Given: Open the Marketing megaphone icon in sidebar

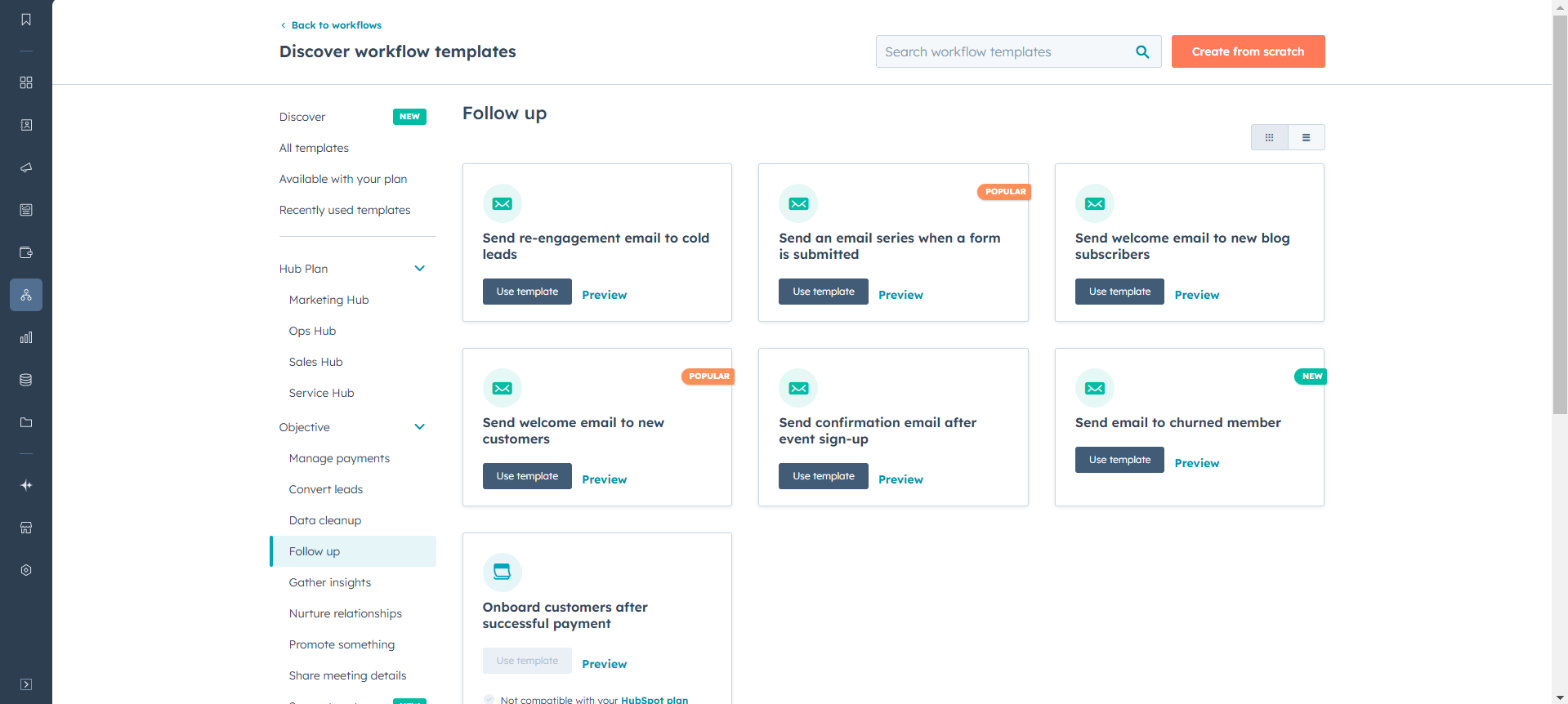Looking at the screenshot, I should click(x=26, y=167).
